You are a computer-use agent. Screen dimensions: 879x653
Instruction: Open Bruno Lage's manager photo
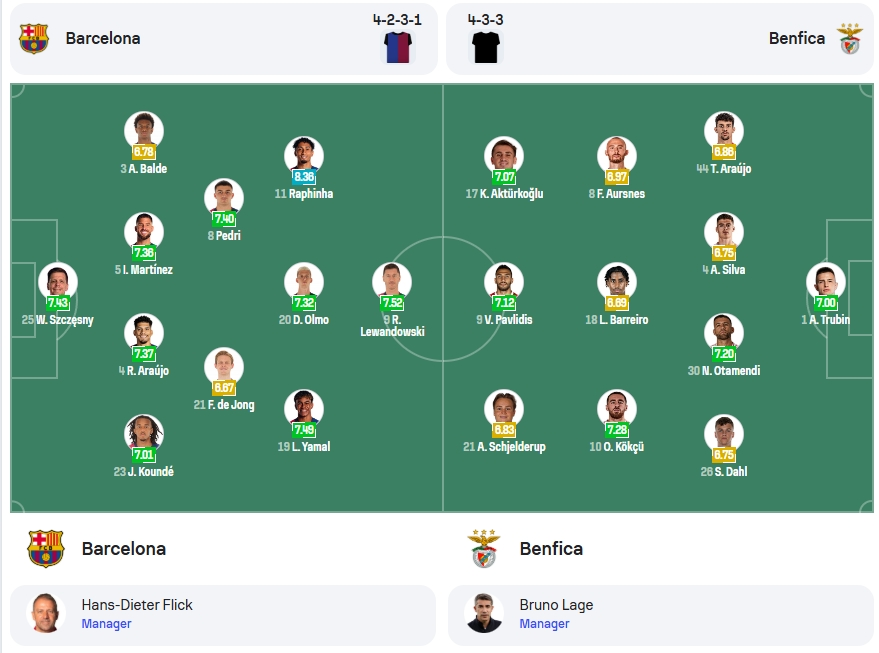point(484,613)
